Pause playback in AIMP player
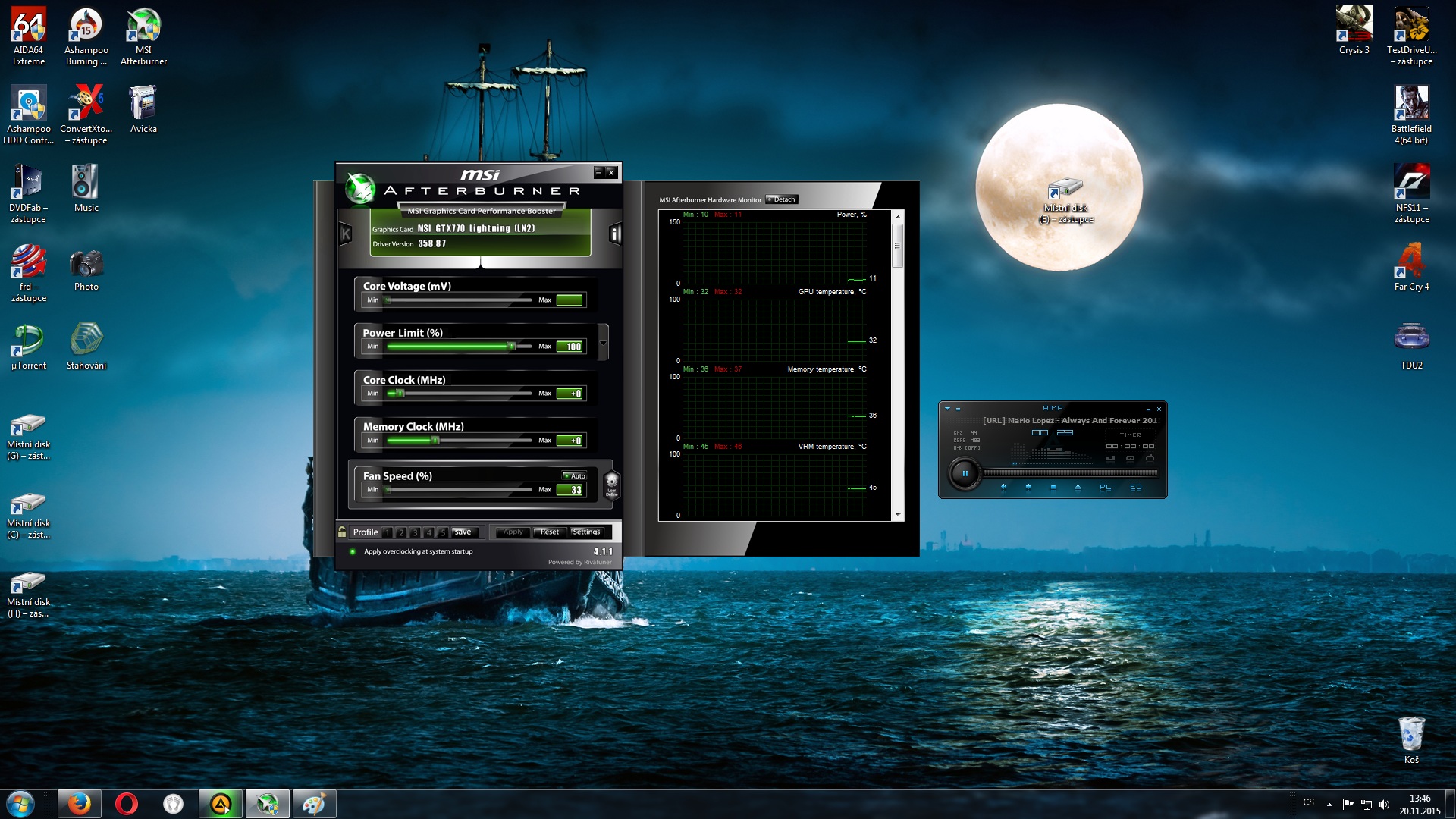 pyautogui.click(x=965, y=473)
